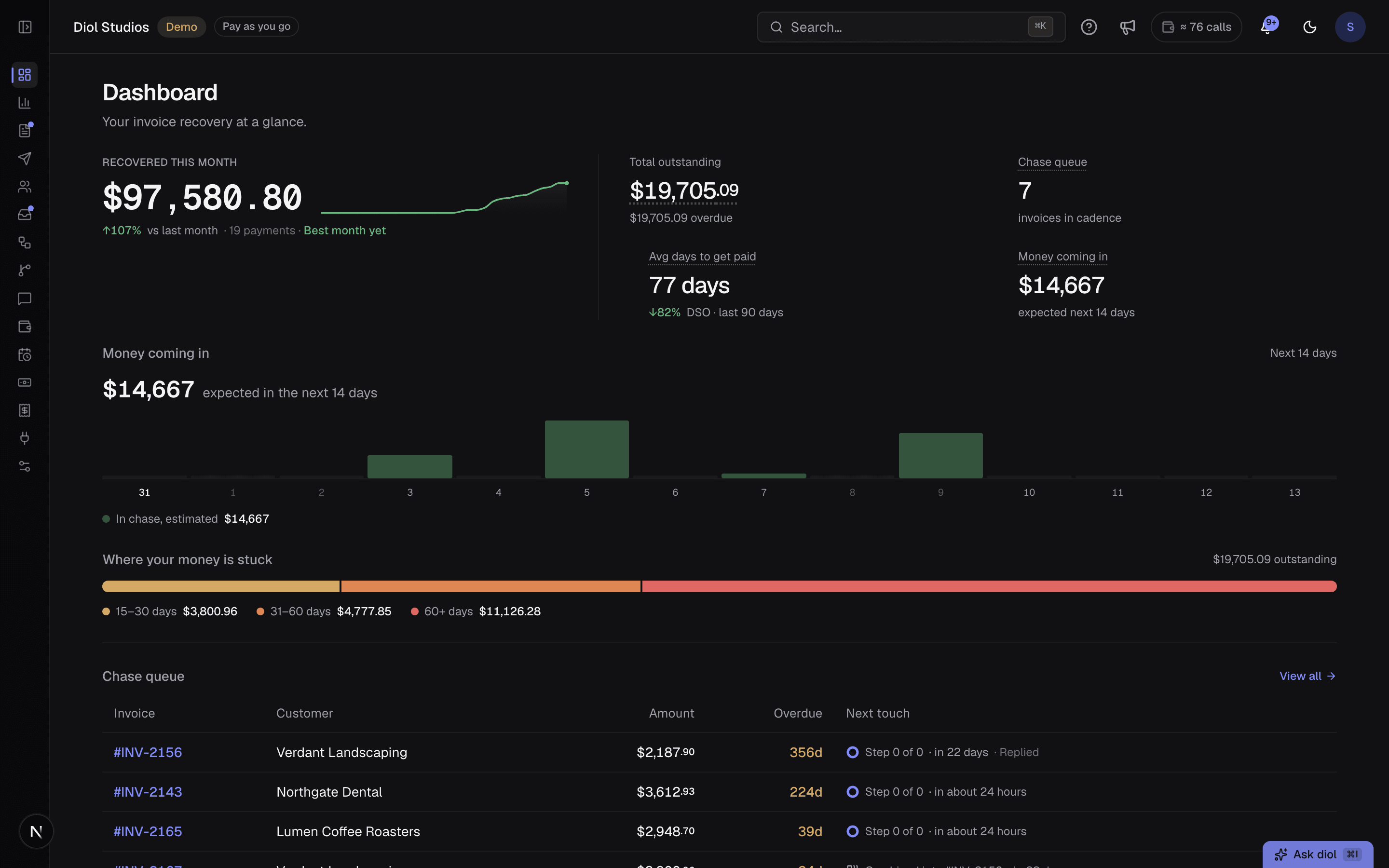Toggle dark mode moon icon
Screen dimensions: 1389x868
pyautogui.click(x=1309, y=27)
